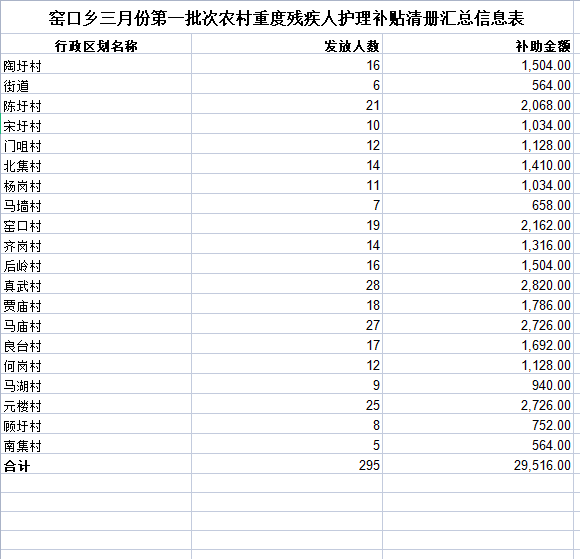Click the 元楼村 count cell 25
Image resolution: width=580 pixels, height=559 pixels.
[287, 404]
